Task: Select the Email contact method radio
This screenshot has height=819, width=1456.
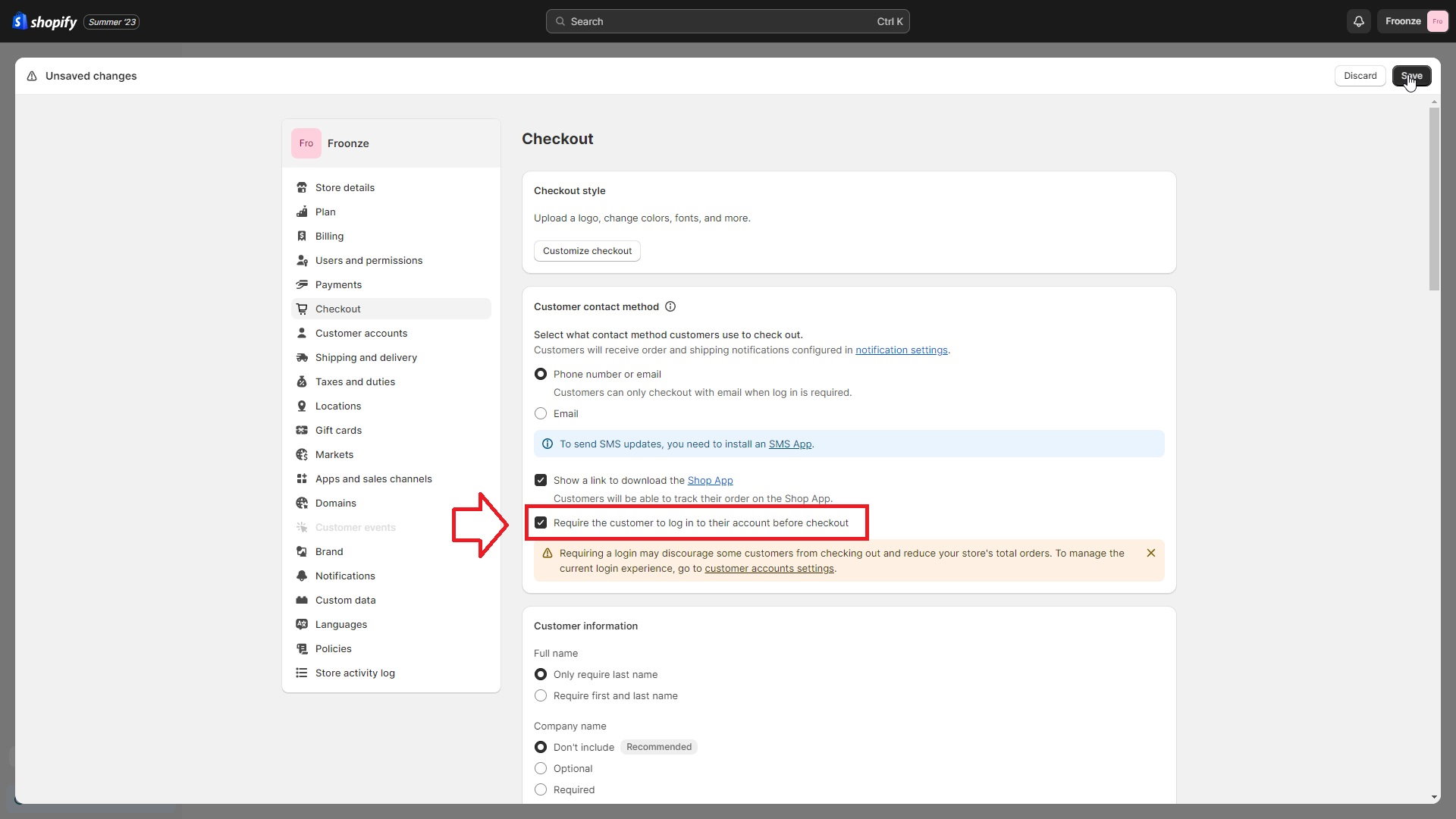Action: pyautogui.click(x=541, y=414)
